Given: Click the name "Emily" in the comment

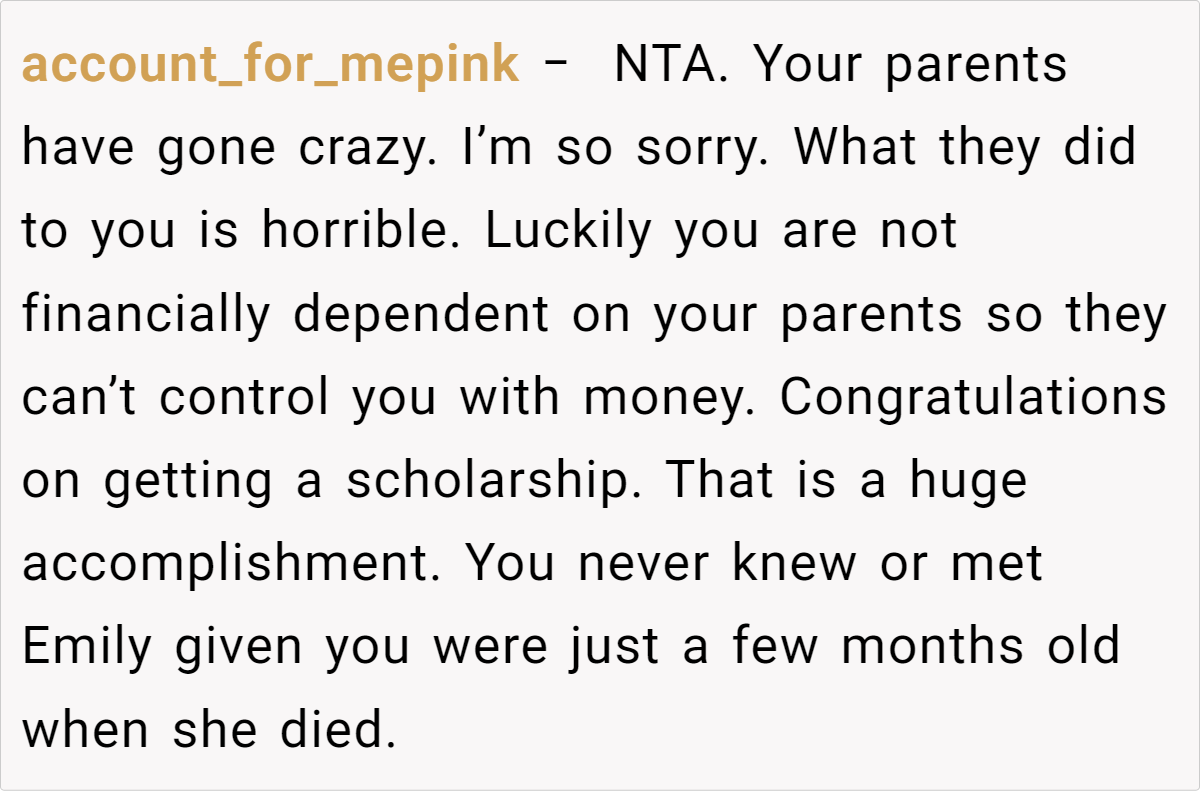Looking at the screenshot, I should (87, 647).
